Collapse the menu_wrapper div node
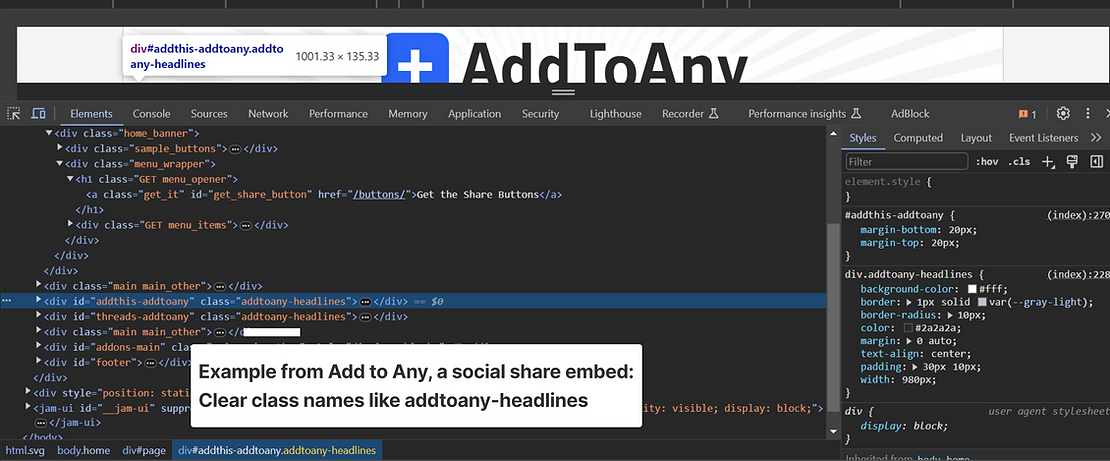Image resolution: width=1110 pixels, height=461 pixels. click(x=60, y=164)
